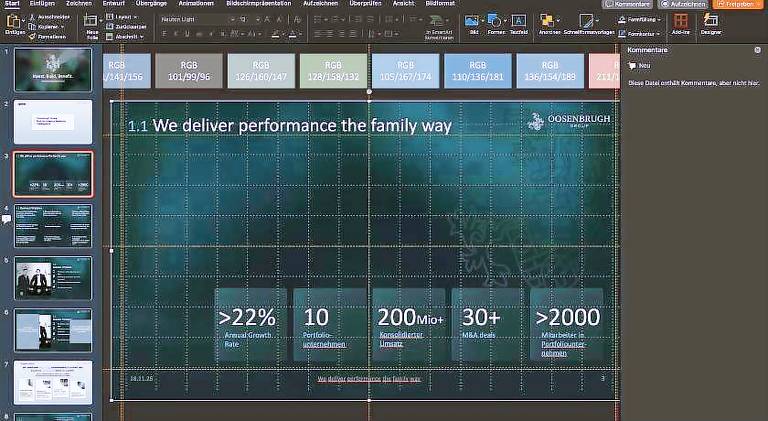The image size is (768, 421).
Task: Switch to the Einfügen ribbon tab
Action: (42, 3)
